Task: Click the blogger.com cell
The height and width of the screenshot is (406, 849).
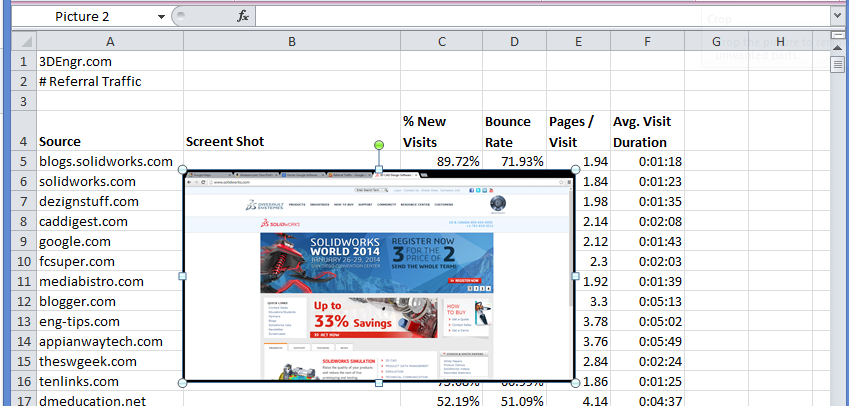Action: (110, 302)
